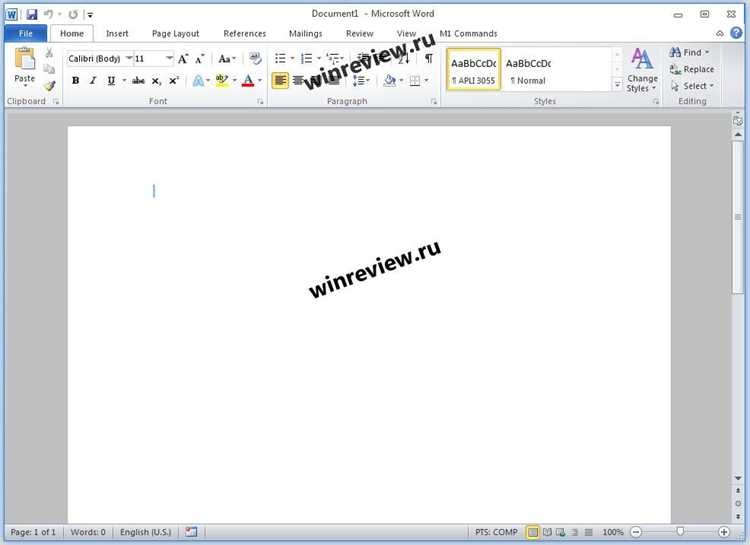Shrink font size with the small A

point(200,59)
